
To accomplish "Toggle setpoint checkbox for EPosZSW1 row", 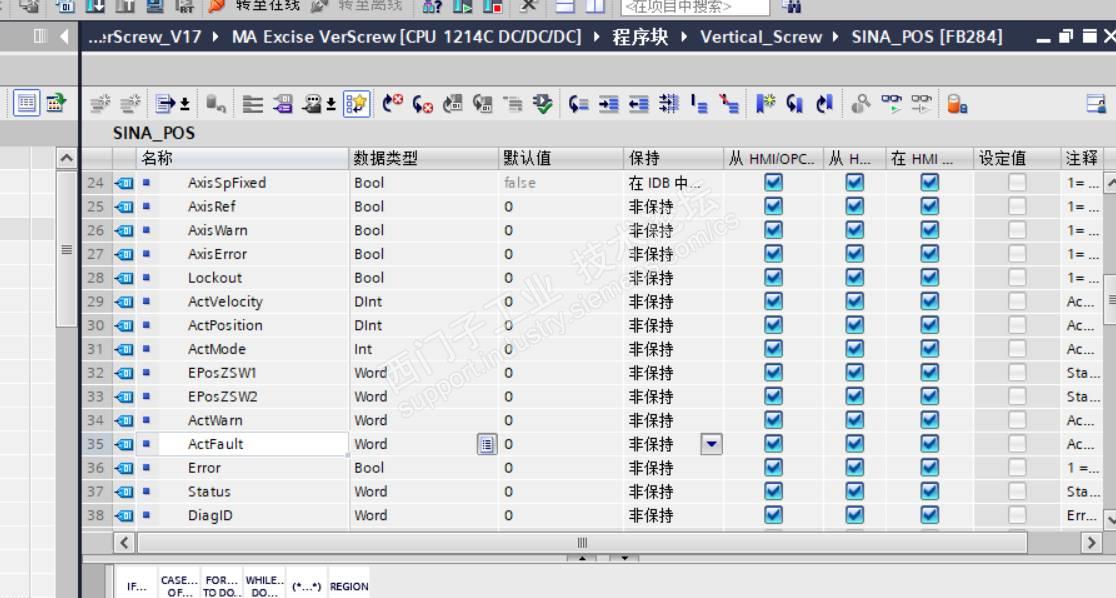I will (x=1017, y=372).
